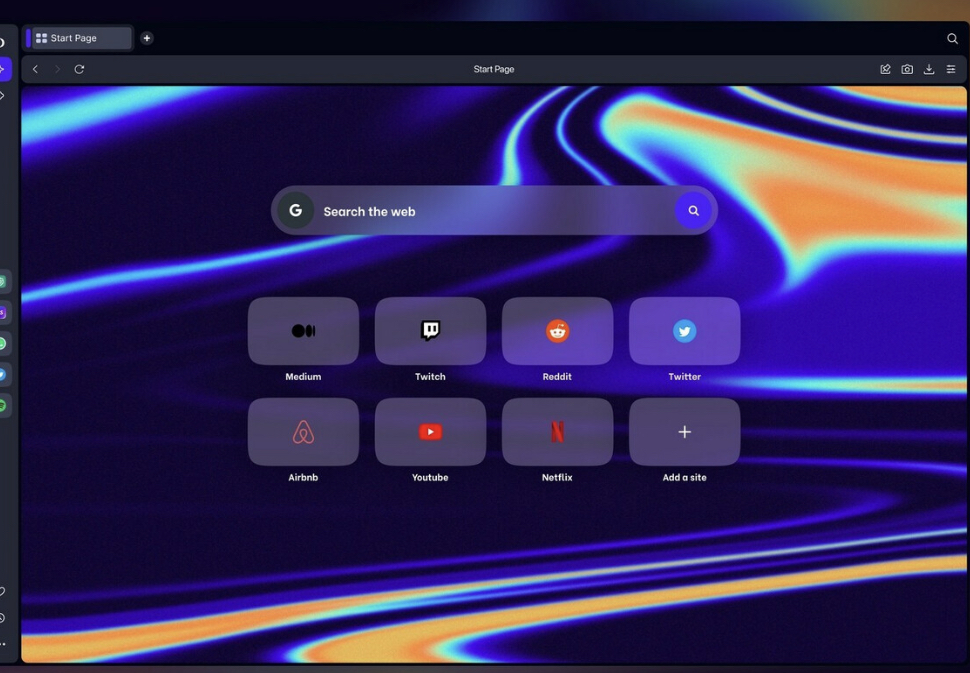Open the Medium speed dial tile
The width and height of the screenshot is (970, 673).
point(303,331)
